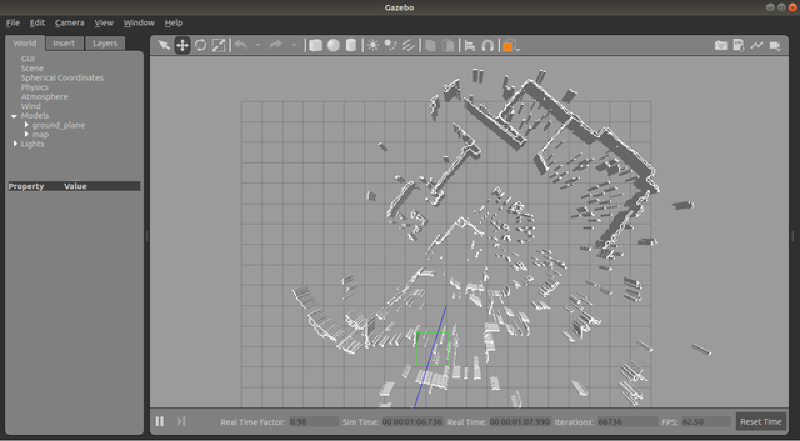Click the Paste icon in toolbar
The height and width of the screenshot is (441, 800).
pos(447,45)
